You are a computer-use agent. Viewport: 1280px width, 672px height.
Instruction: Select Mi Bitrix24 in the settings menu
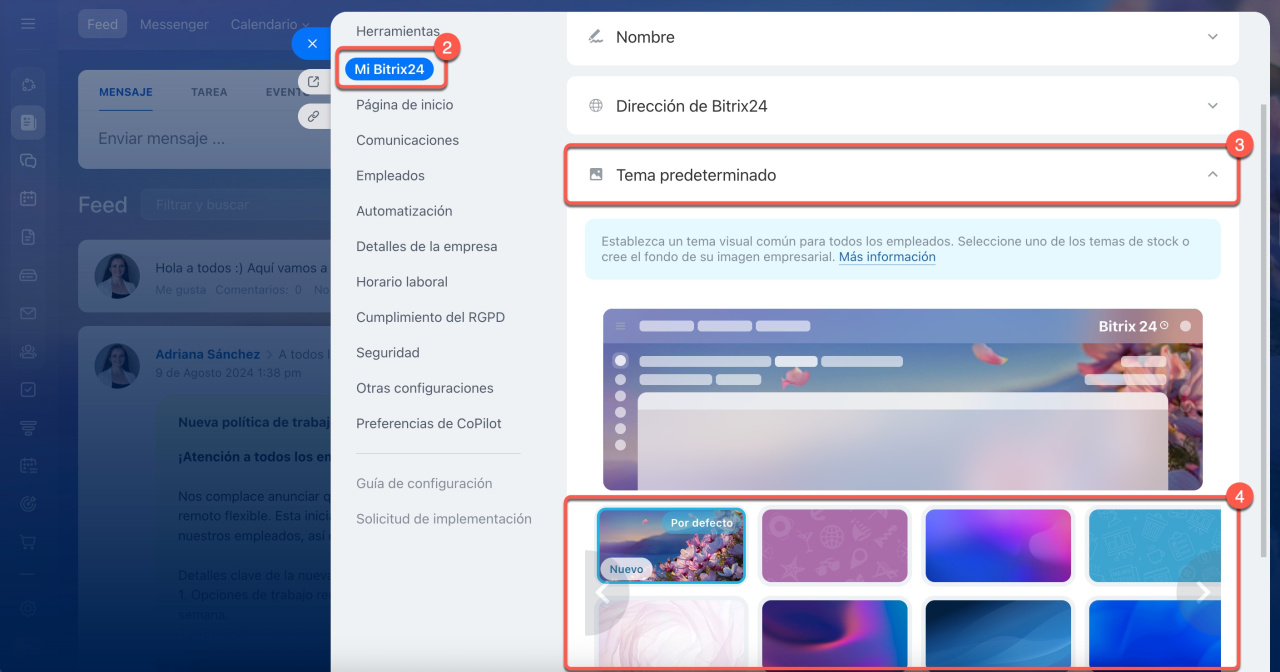389,69
